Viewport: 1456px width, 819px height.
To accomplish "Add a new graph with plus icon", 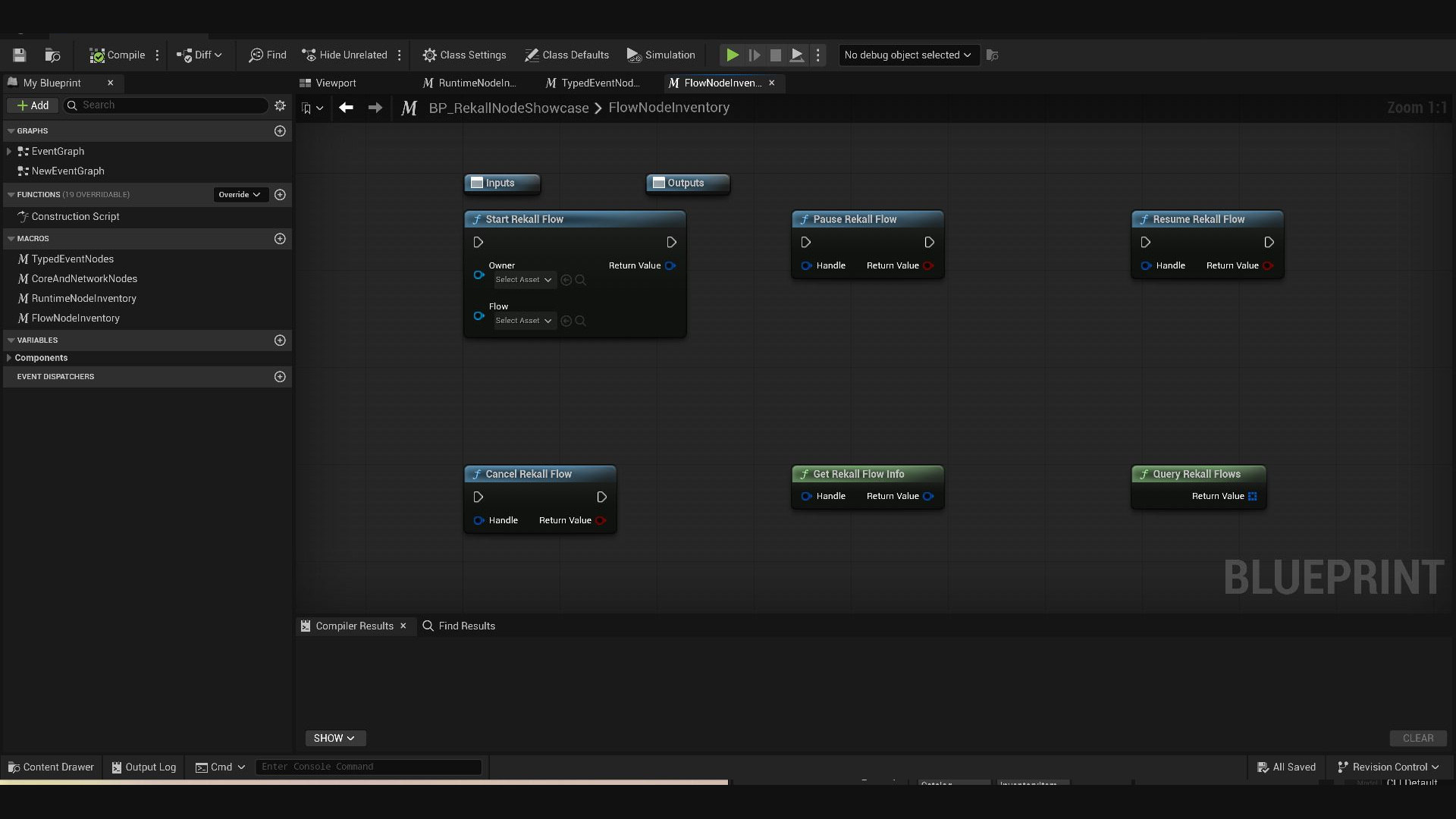I will (x=280, y=131).
